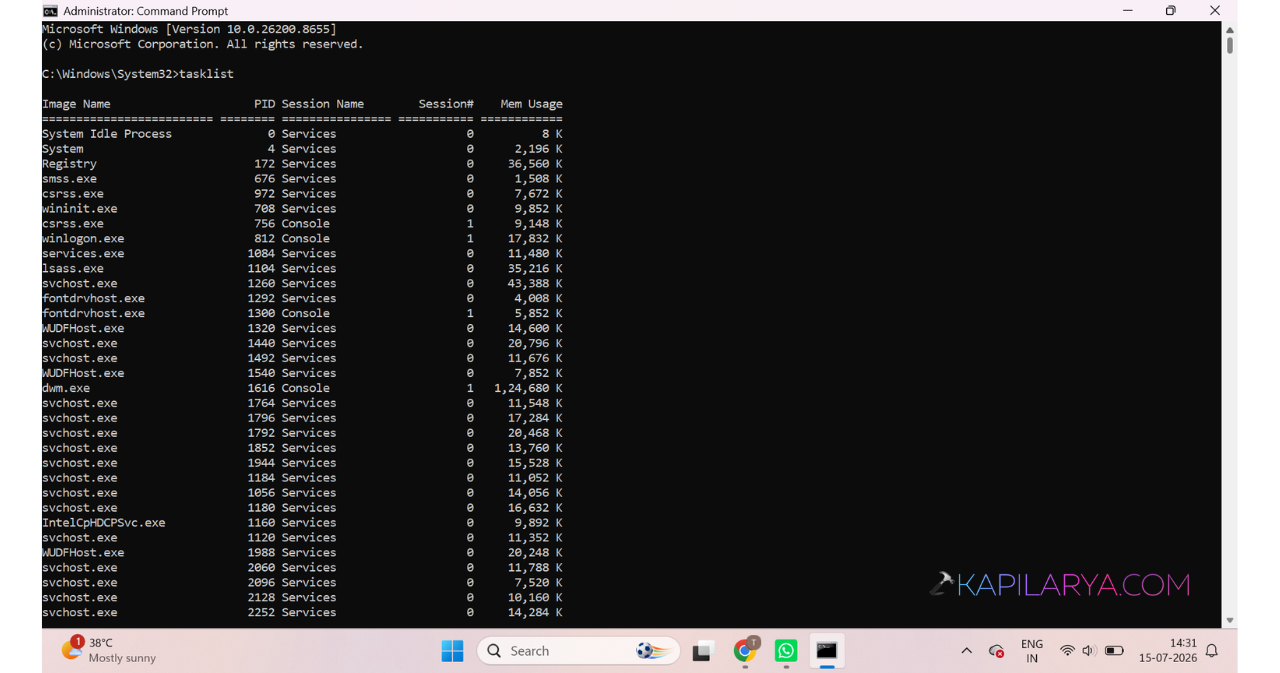Click the "dwm.exe" process name

(x=66, y=388)
